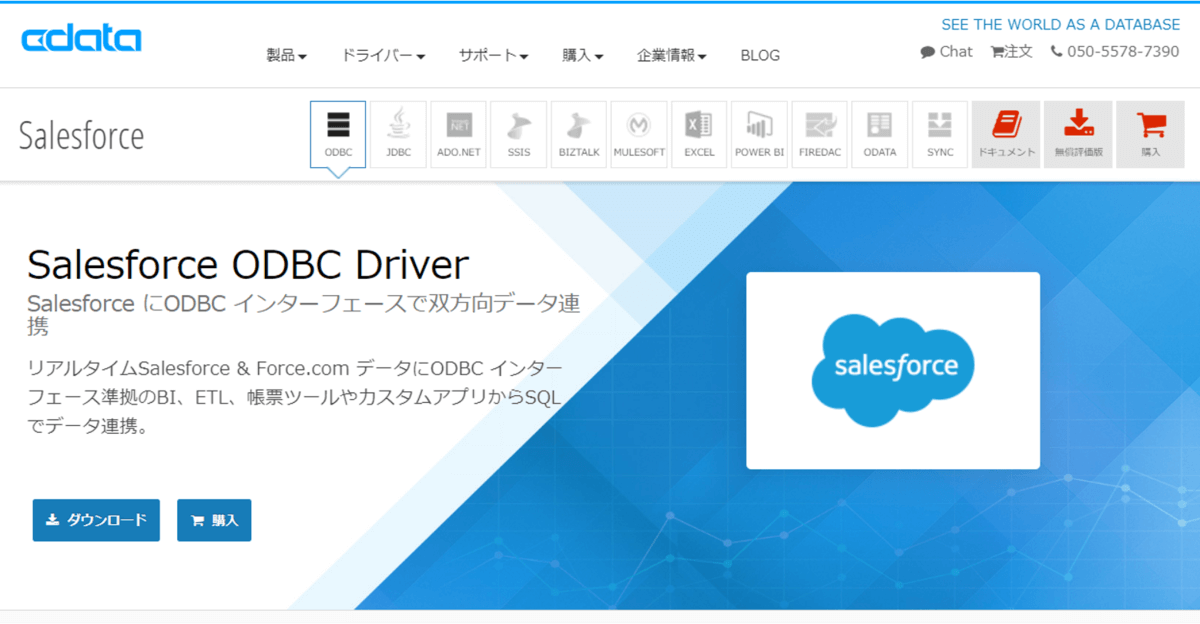
Task: Open the ドキュメント book icon
Action: click(x=1006, y=134)
